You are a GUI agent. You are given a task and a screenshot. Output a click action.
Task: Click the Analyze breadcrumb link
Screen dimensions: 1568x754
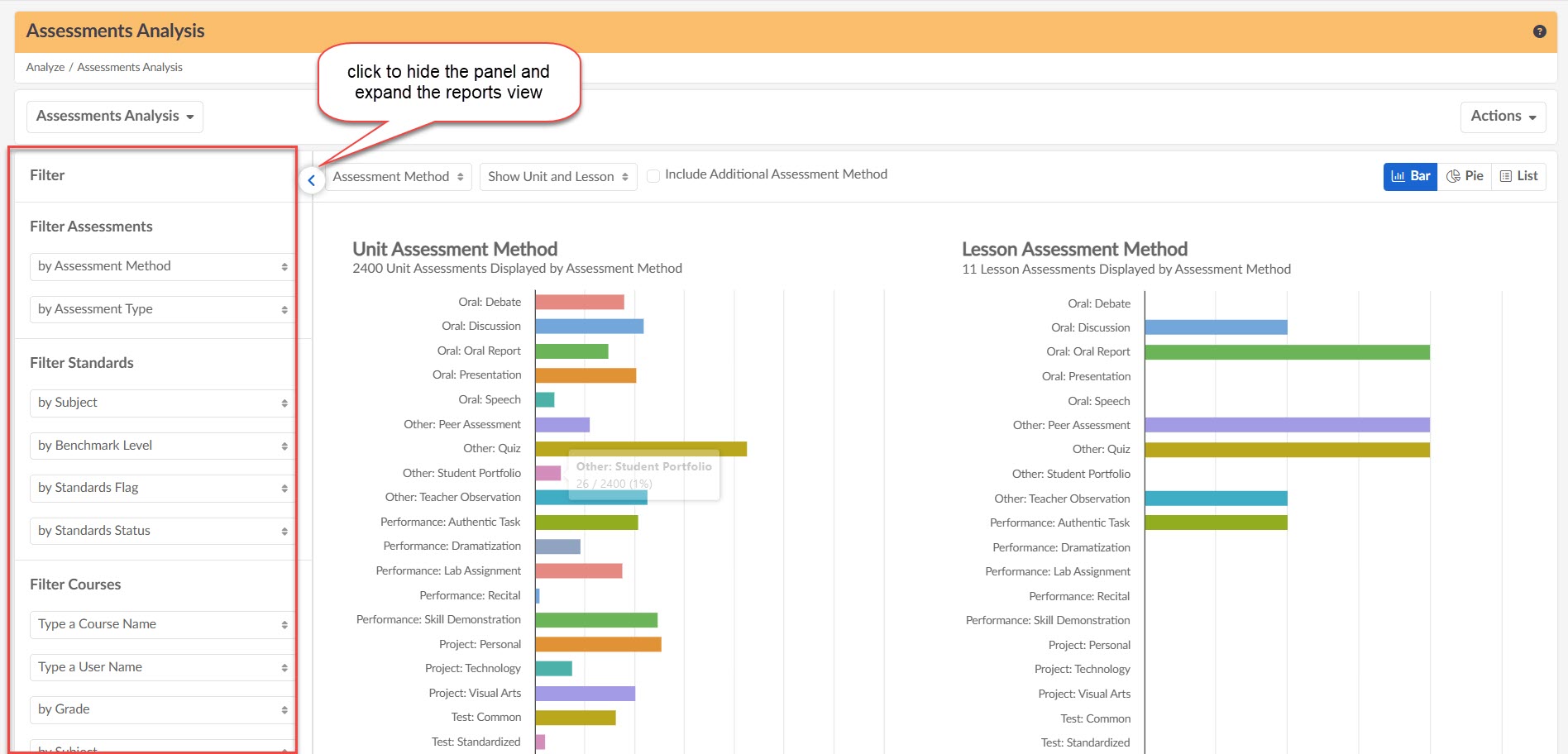point(45,68)
